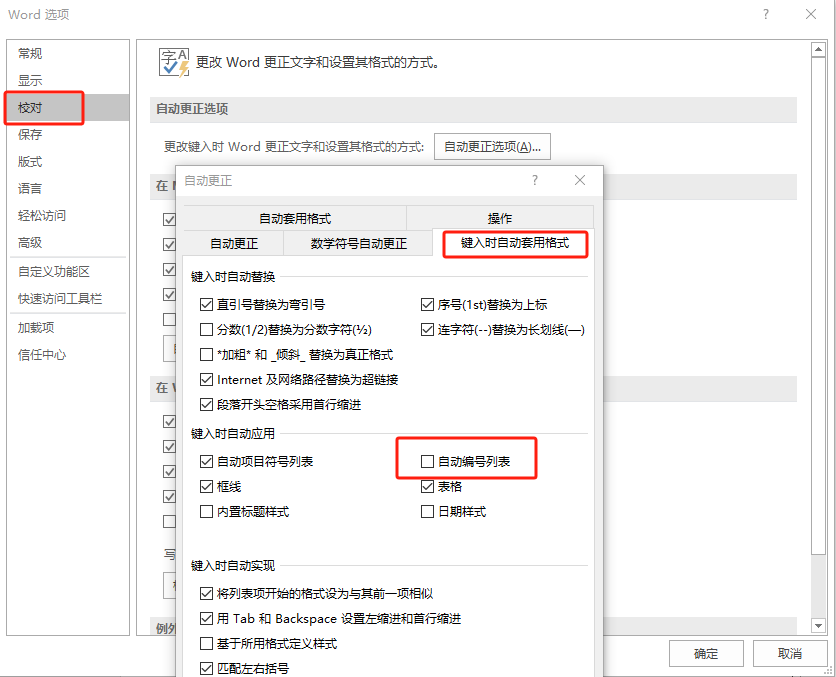Switch to the 自动更正 tab
Image resolution: width=836 pixels, height=677 pixels.
[x=234, y=244]
